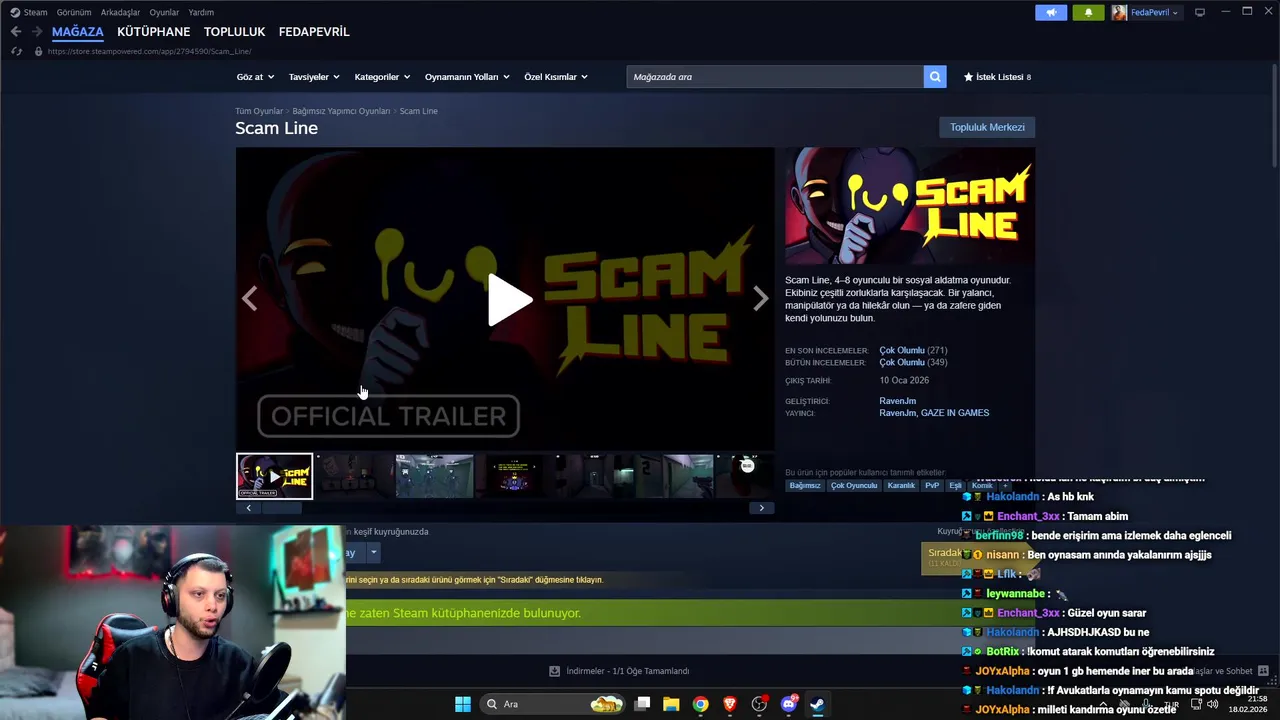Select the third thumbnail with the teal room
Viewport: 1280px width, 720px height.
point(434,476)
